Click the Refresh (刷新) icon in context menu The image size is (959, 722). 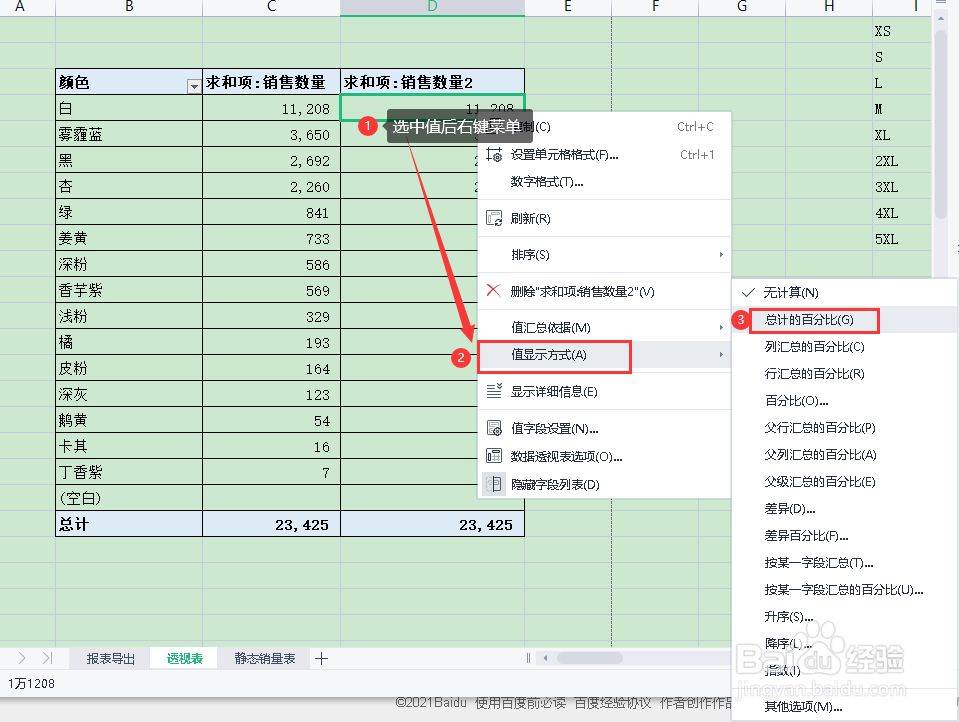(x=493, y=217)
